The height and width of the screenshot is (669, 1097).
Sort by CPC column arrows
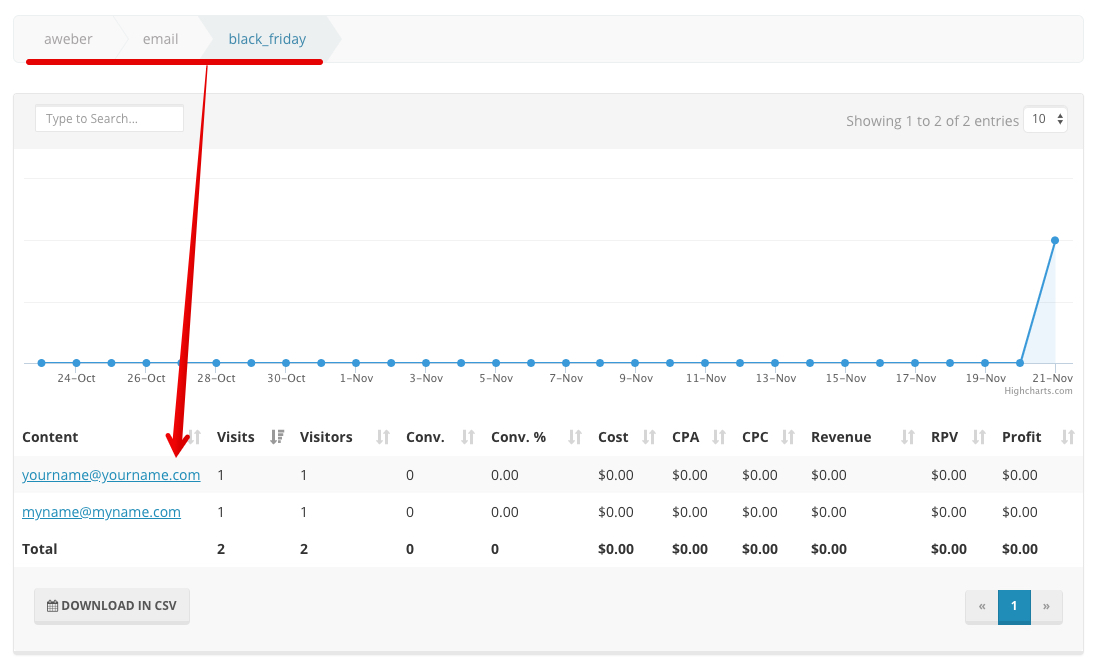click(788, 437)
